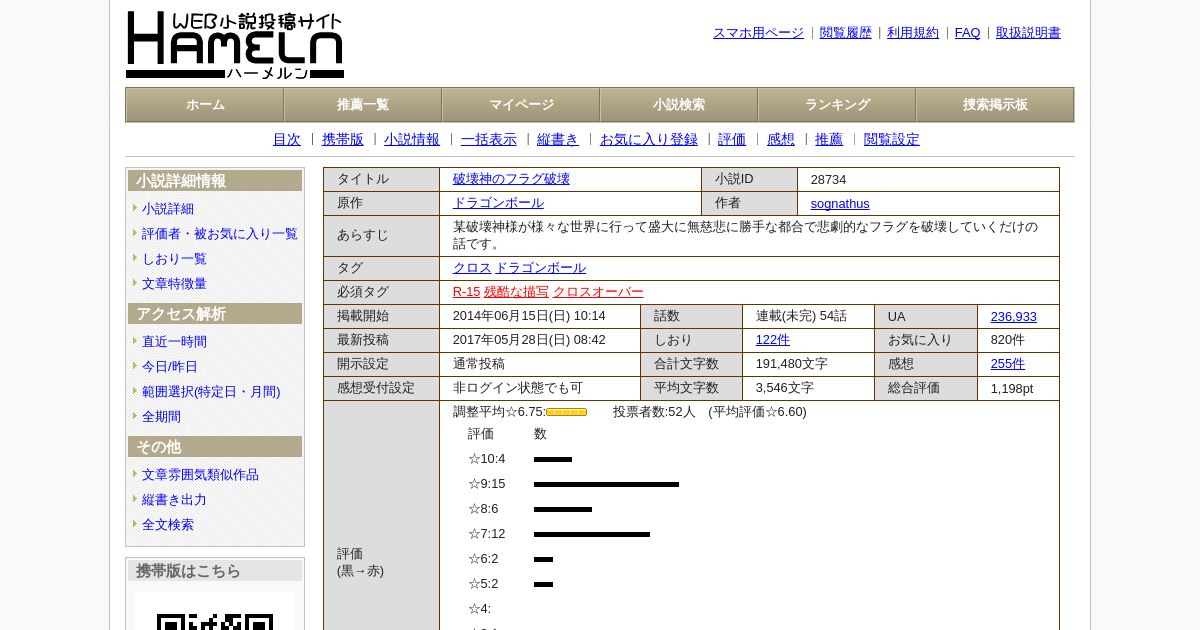Viewport: 1200px width, 630px height.
Task: Open 閲覧設定 in submenu
Action: pyautogui.click(x=892, y=140)
